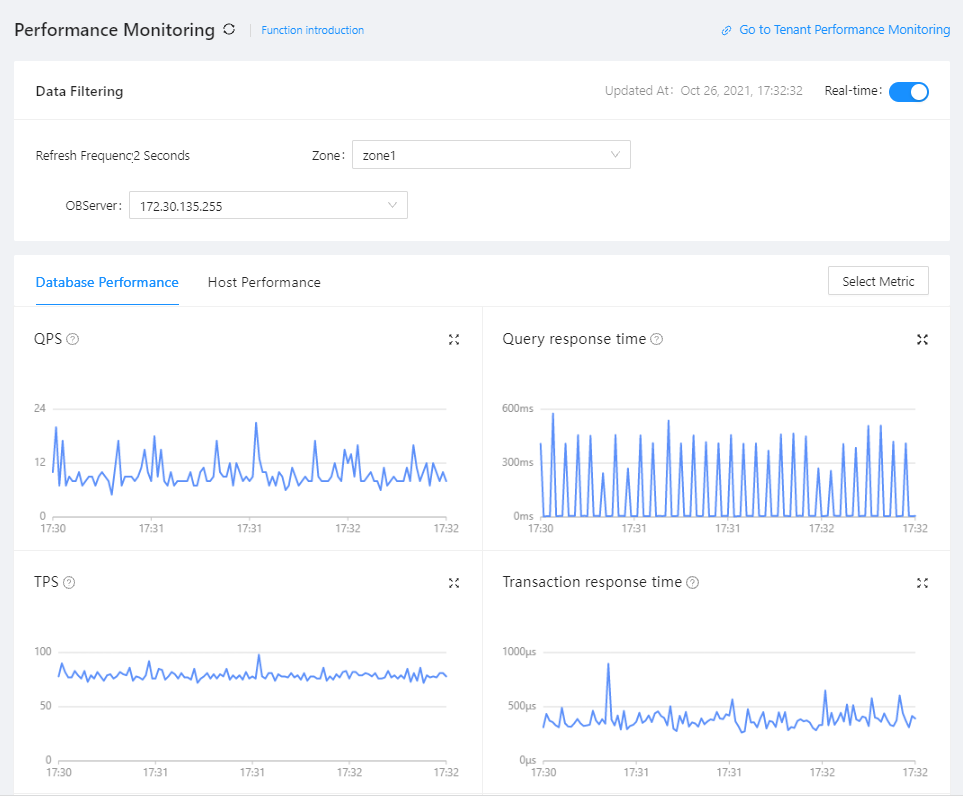Open the Zone dropdown showing zone1
Screen dimensions: 963x796
[x=490, y=155]
